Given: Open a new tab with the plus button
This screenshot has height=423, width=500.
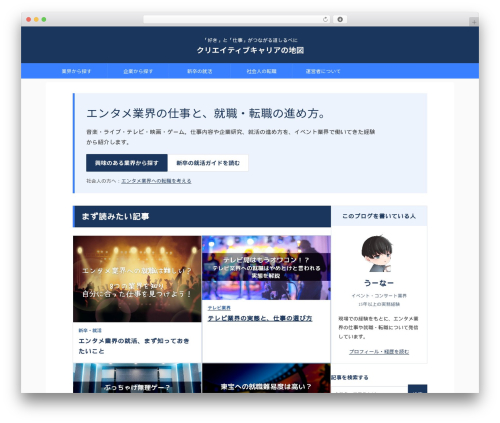Looking at the screenshot, I should click(x=474, y=22).
